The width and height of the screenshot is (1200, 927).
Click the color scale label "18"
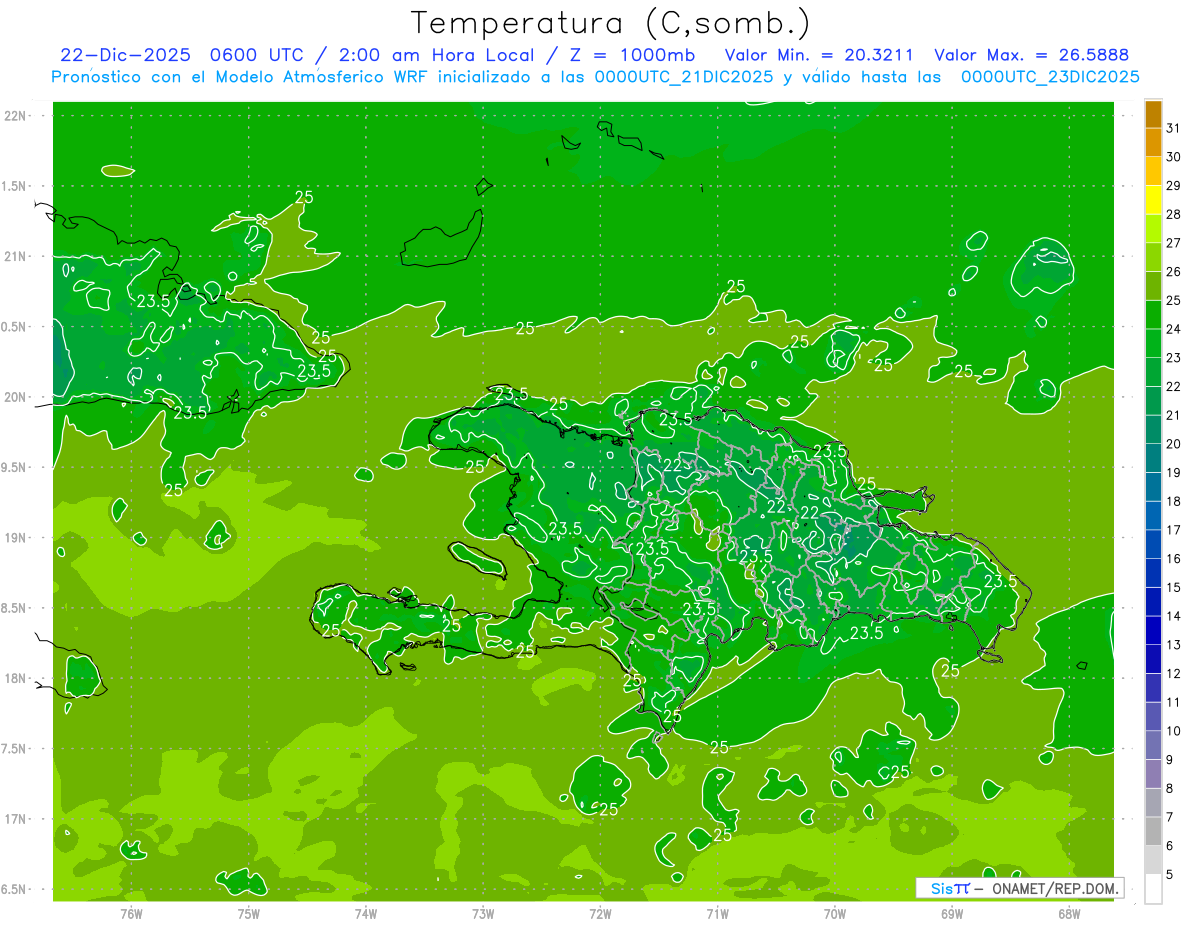click(x=1174, y=501)
